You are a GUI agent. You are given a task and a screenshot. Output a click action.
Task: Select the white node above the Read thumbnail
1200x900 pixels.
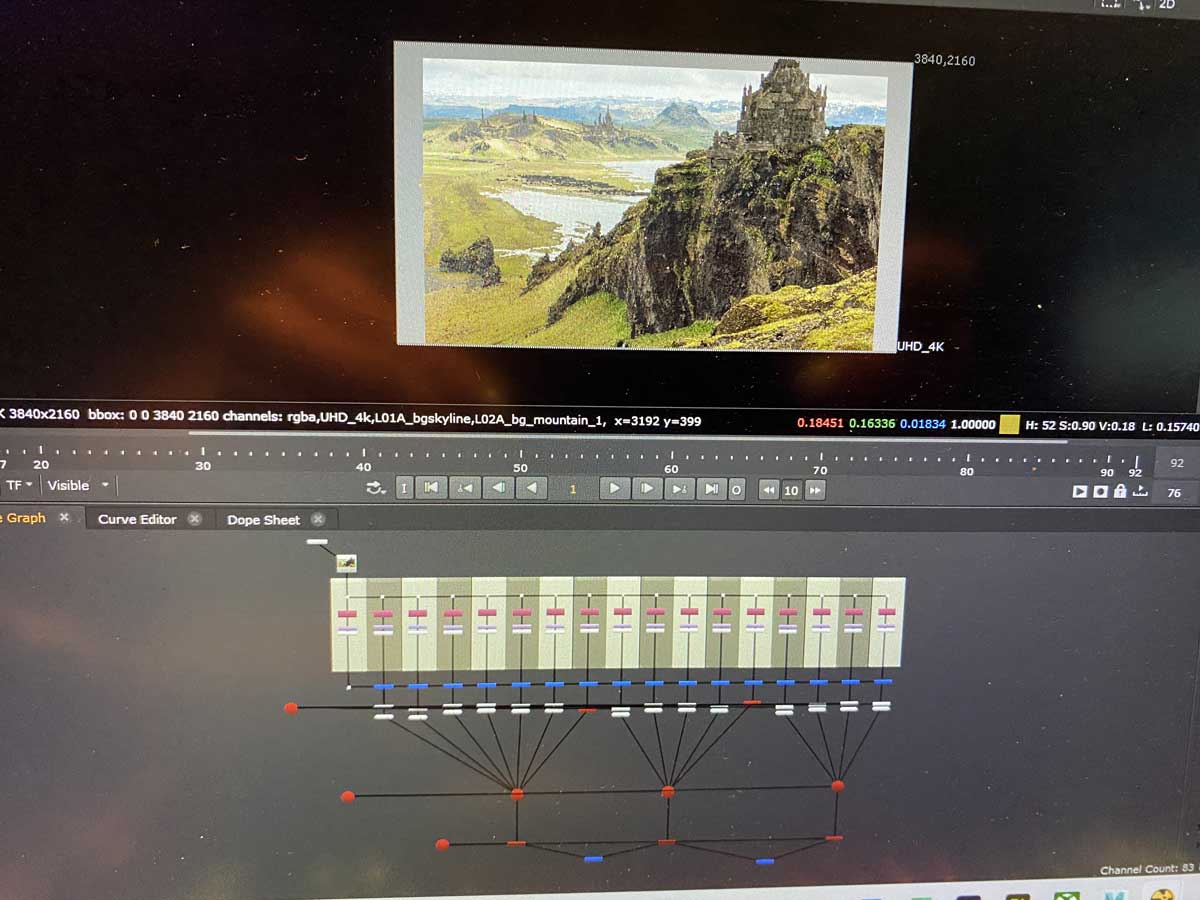tap(317, 542)
